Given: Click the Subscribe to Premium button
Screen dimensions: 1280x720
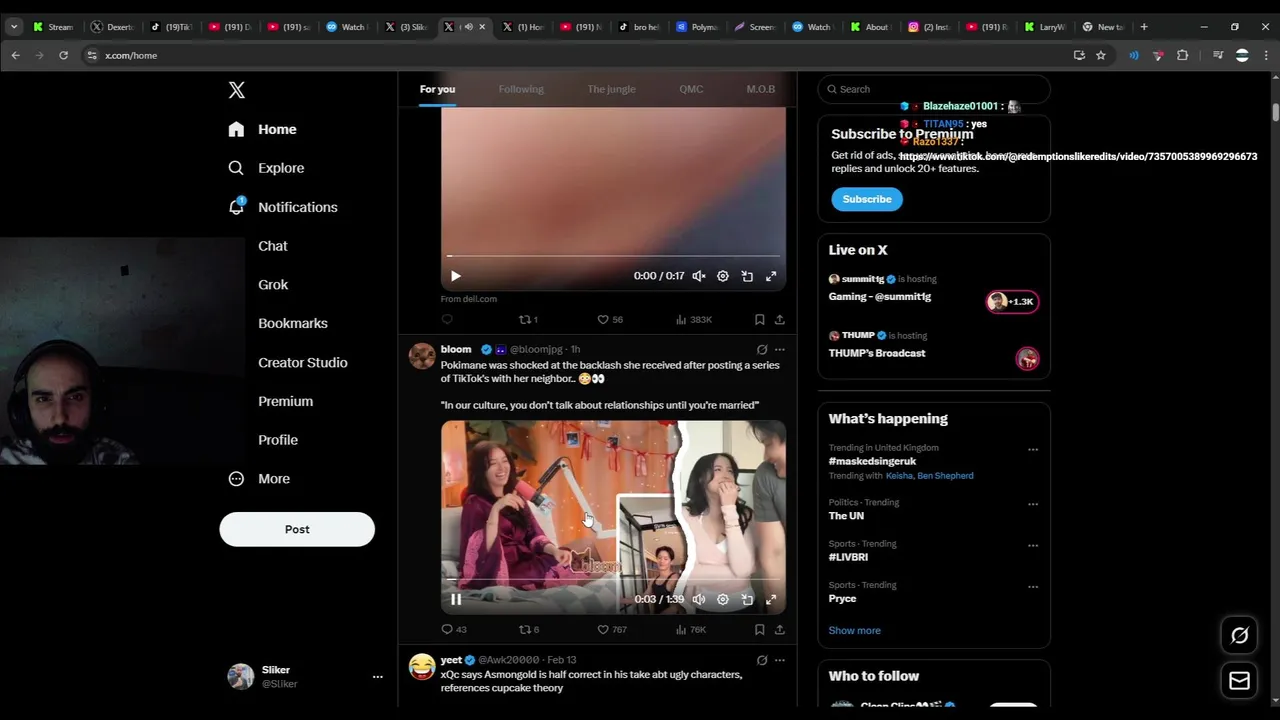Looking at the screenshot, I should coord(867,199).
